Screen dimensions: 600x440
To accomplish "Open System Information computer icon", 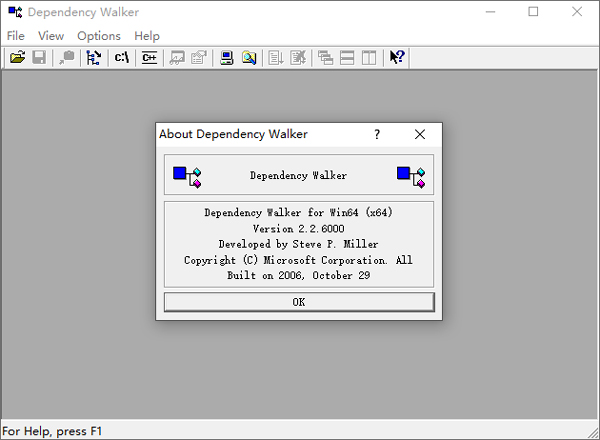I will (x=227, y=58).
